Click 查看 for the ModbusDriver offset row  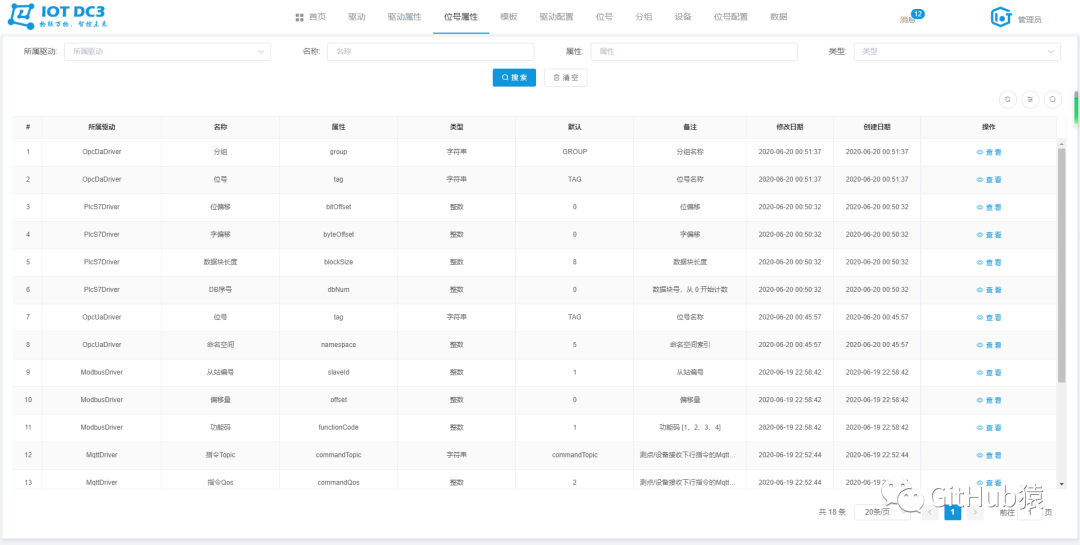click(989, 400)
